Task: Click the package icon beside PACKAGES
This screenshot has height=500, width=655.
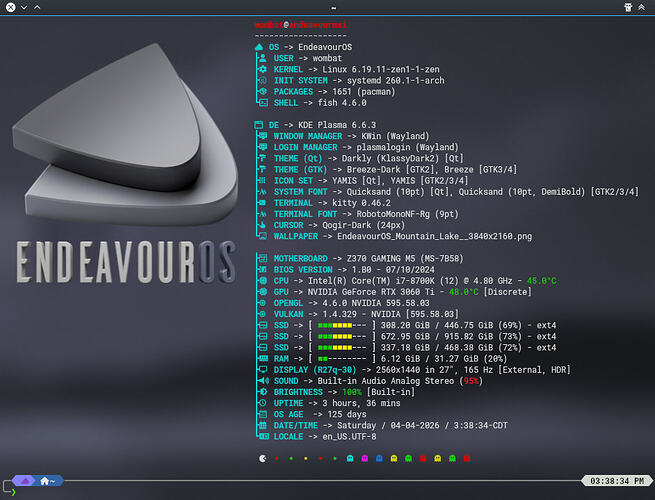Action: coord(263,91)
